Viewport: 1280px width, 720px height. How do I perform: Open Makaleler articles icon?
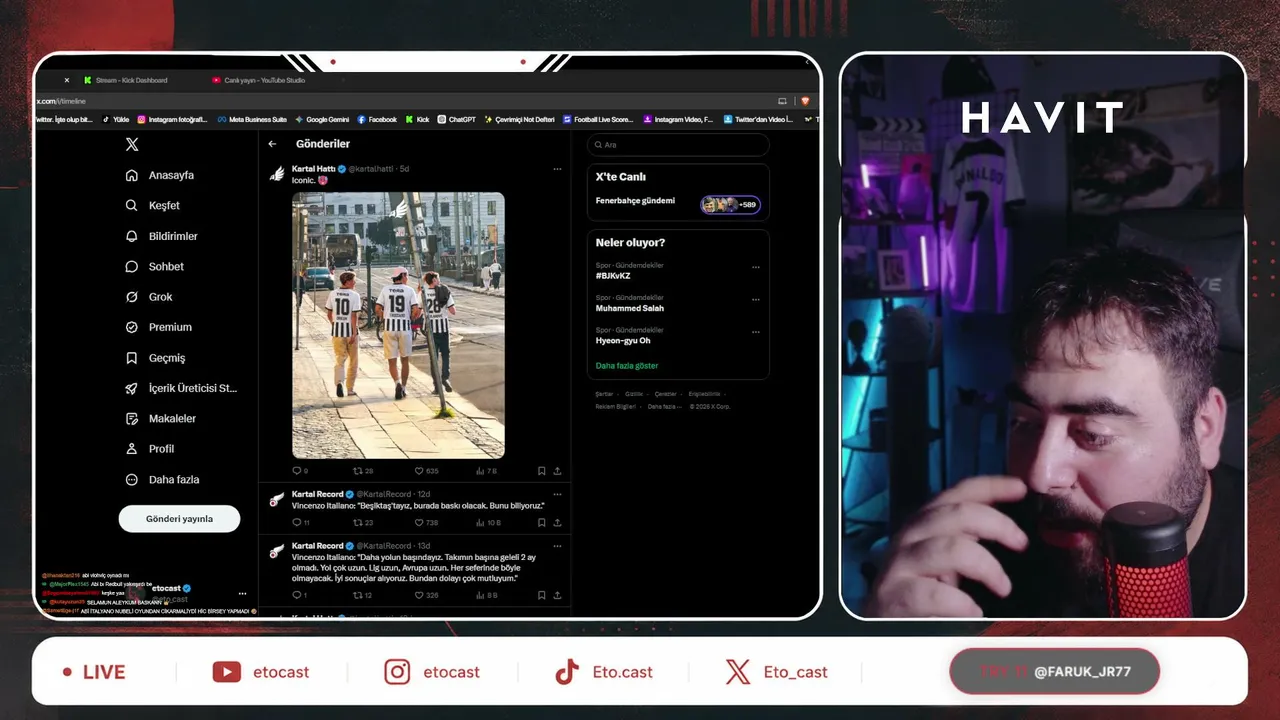(131, 419)
